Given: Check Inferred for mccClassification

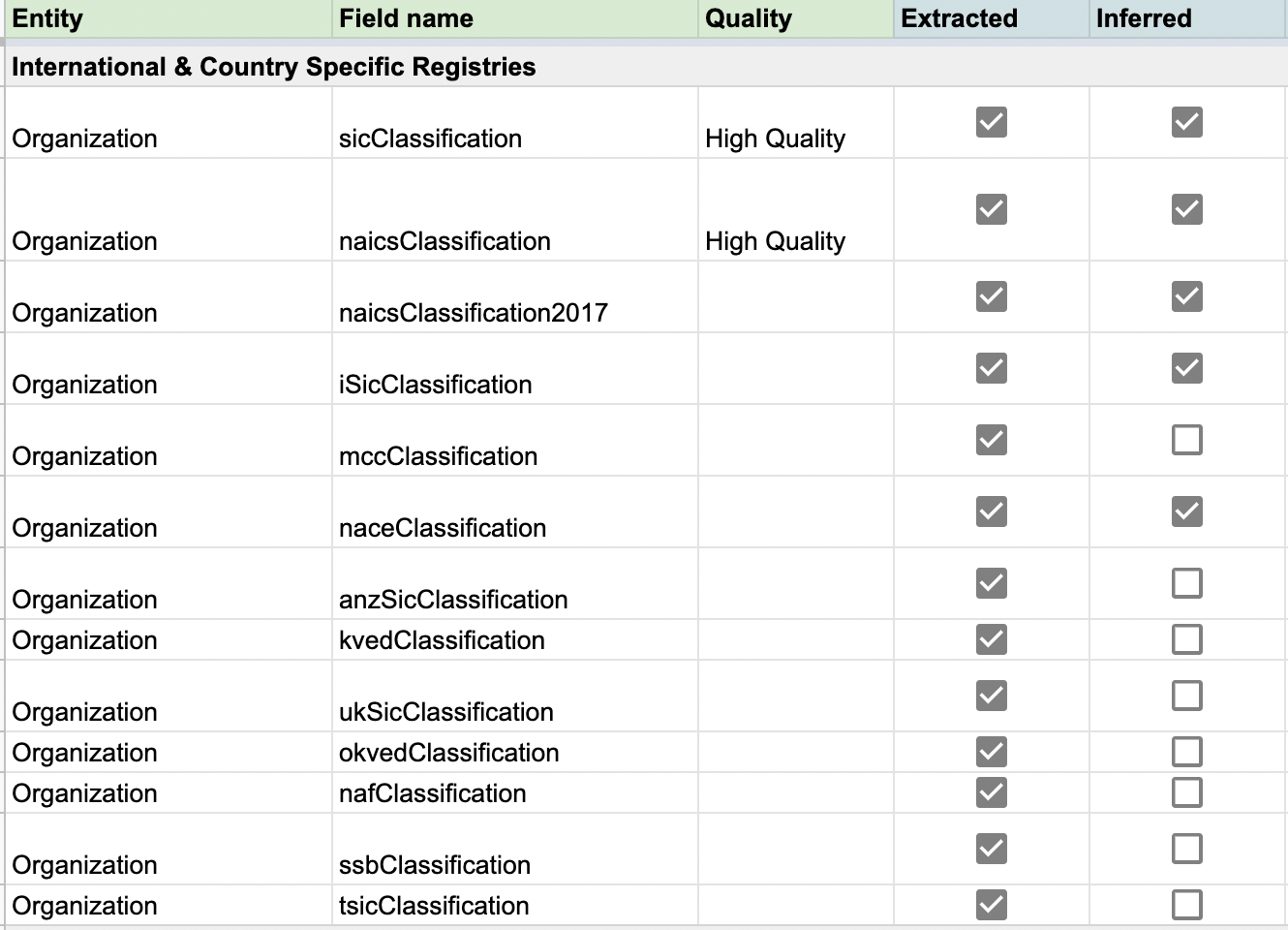Looking at the screenshot, I should click(x=1186, y=441).
